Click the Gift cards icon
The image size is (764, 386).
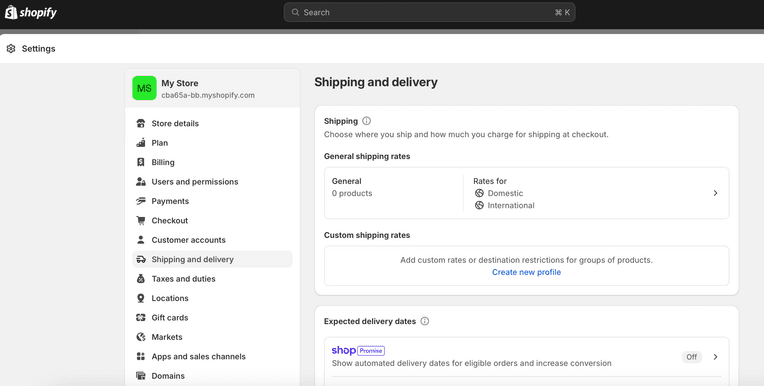point(141,318)
